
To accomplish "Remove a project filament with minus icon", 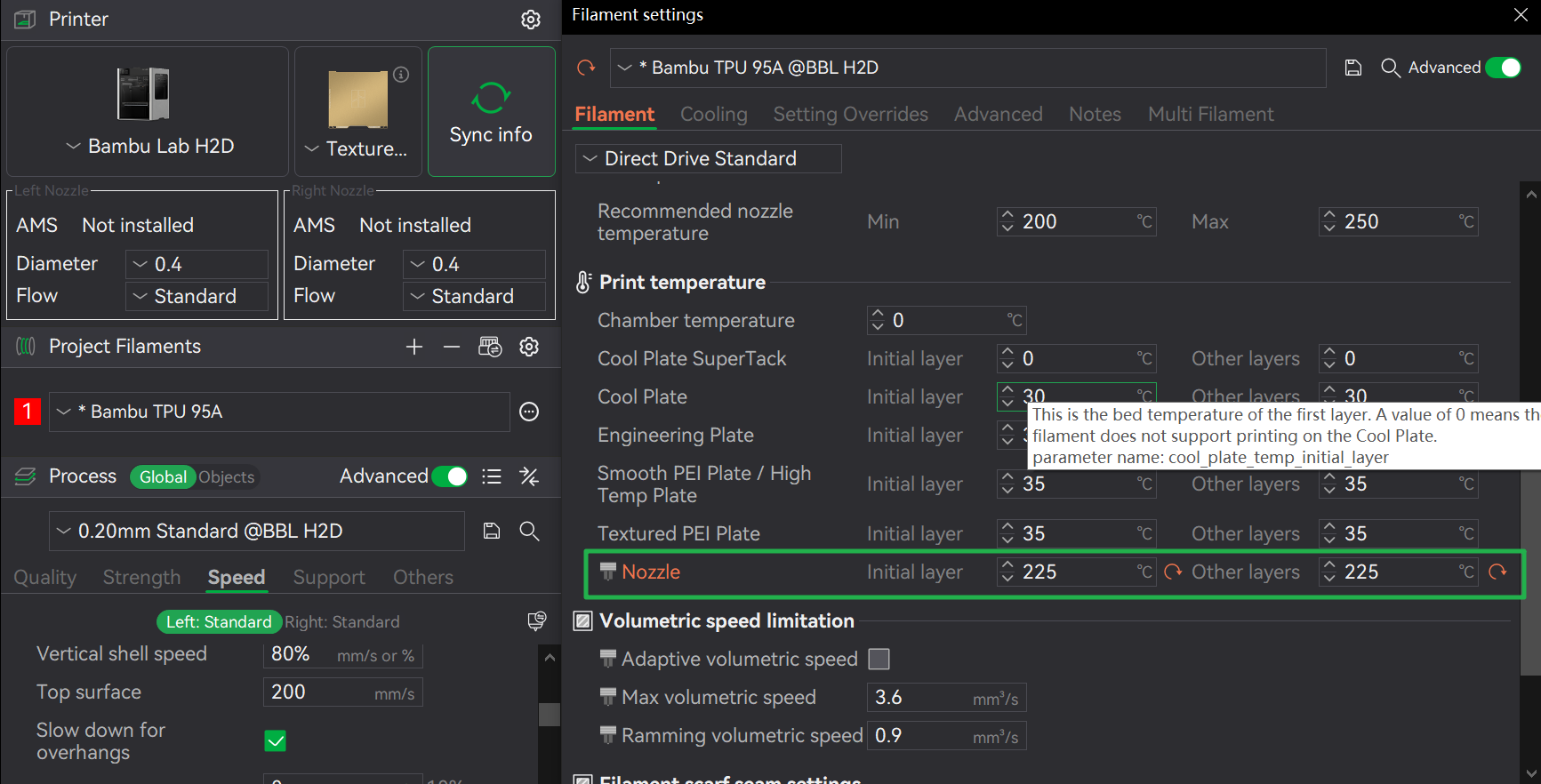I will point(452,347).
